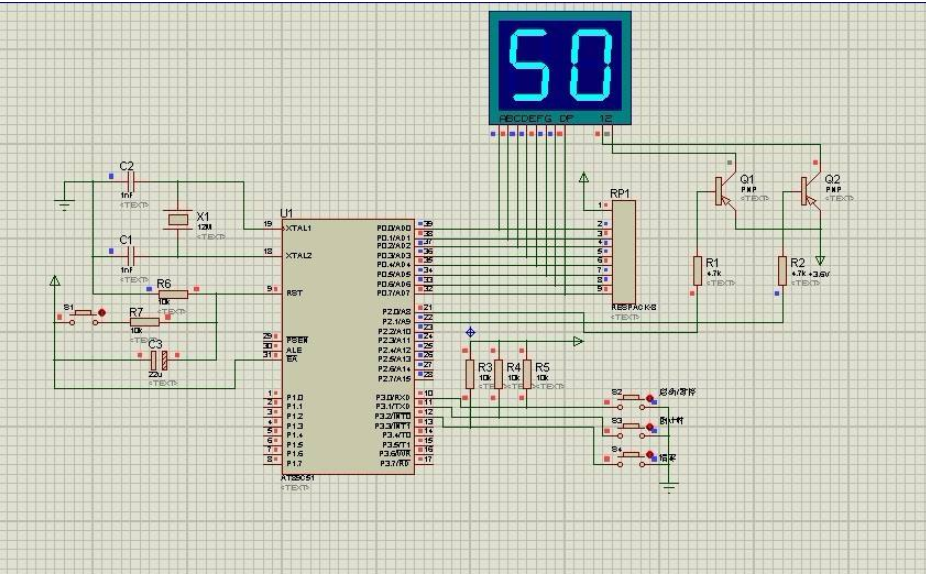926x579 pixels.
Task: Select resistor R2 body
Action: pos(782,271)
